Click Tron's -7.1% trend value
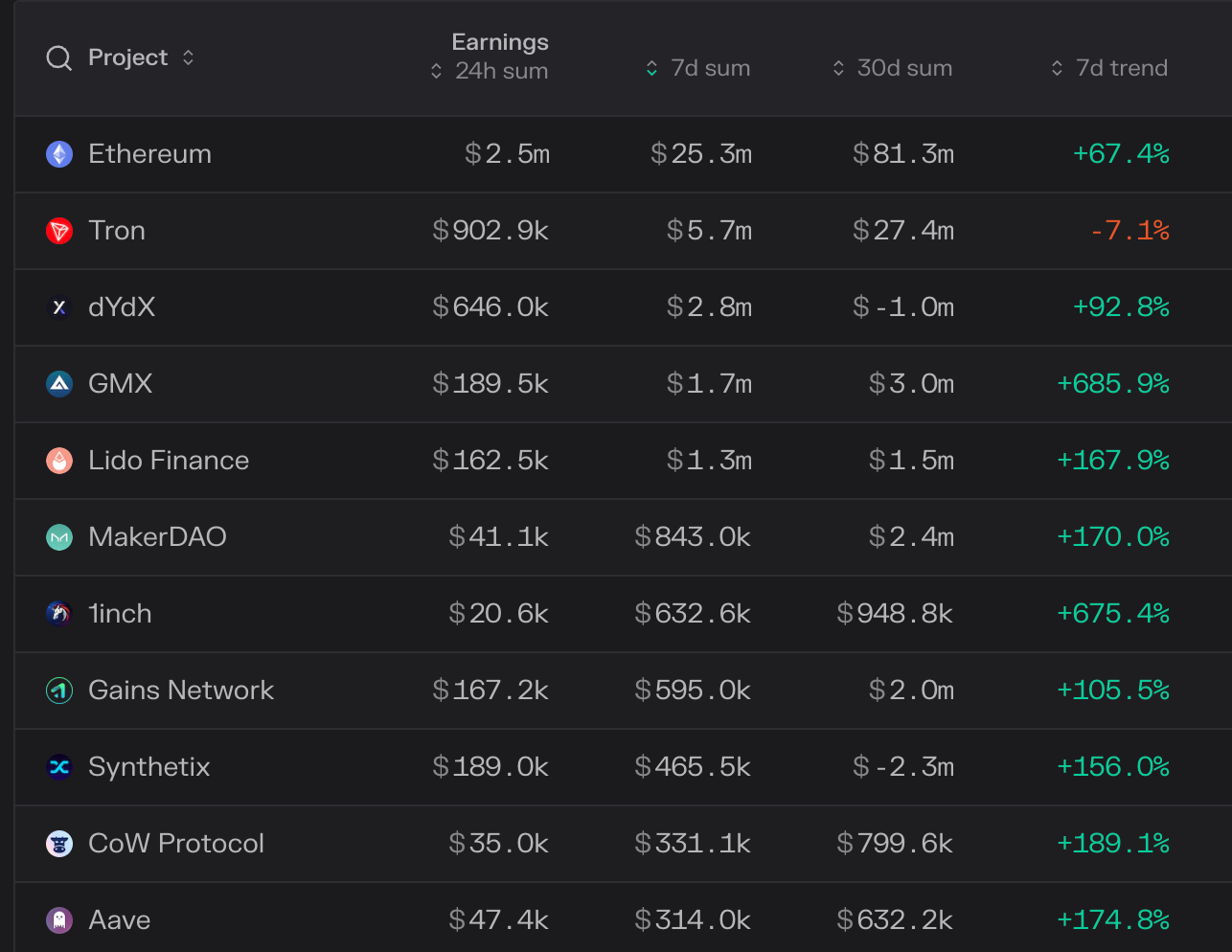 tap(1130, 231)
